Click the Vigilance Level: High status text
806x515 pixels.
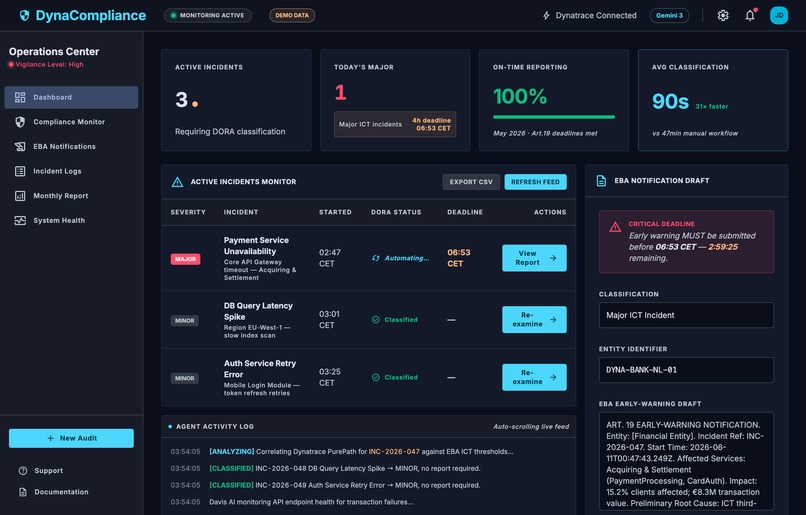(x=49, y=65)
